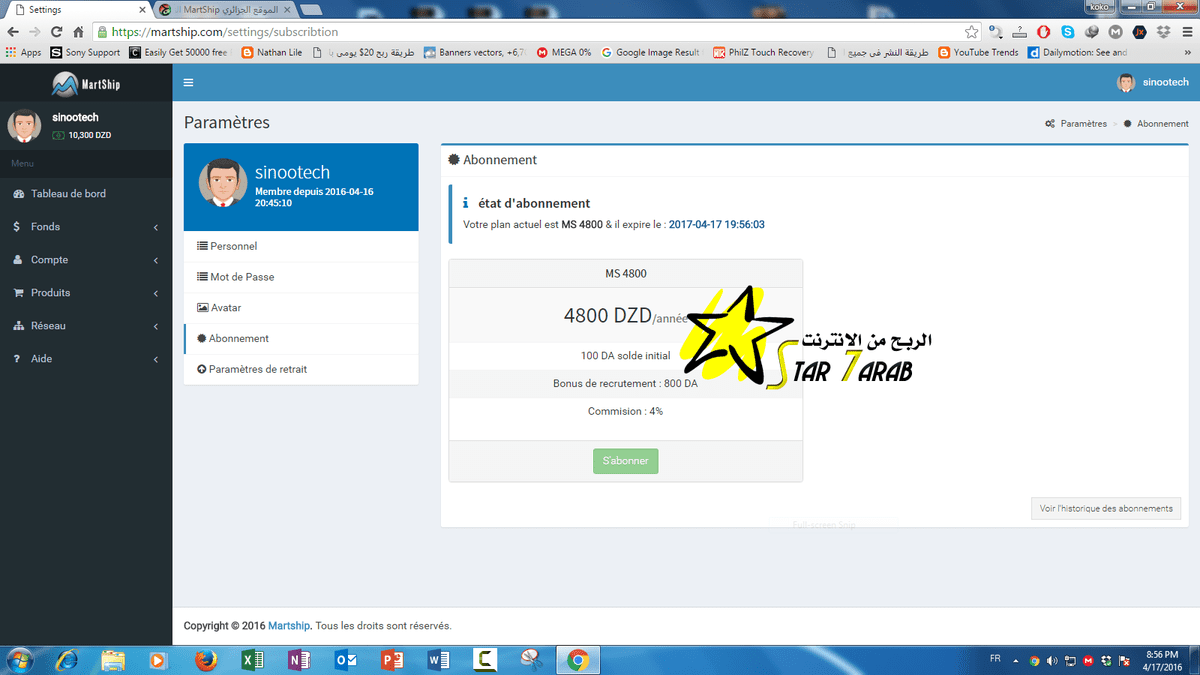Image resolution: width=1200 pixels, height=675 pixels.
Task: Select the Abonnement settings tab
Action: [301, 339]
